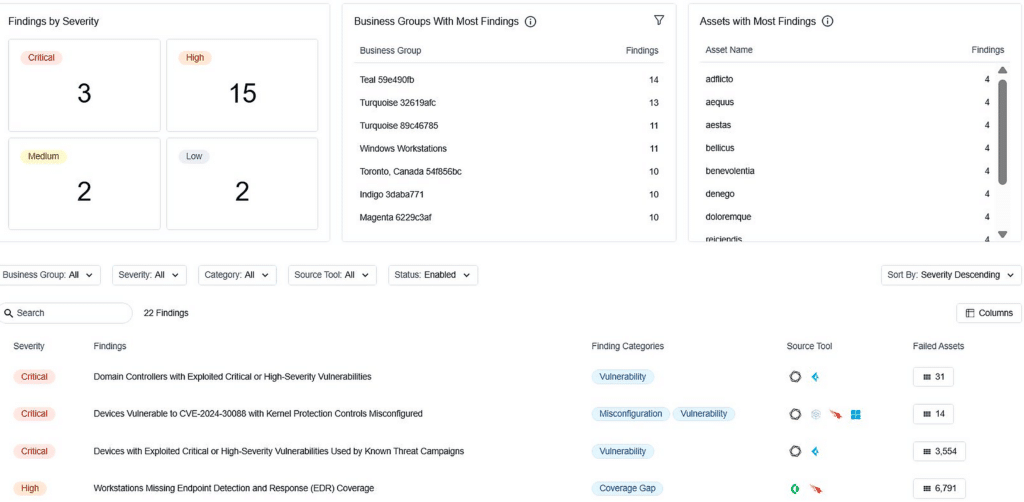Expand the Severity filter dropdown
Screen dimensions: 1024x502
click(151, 275)
